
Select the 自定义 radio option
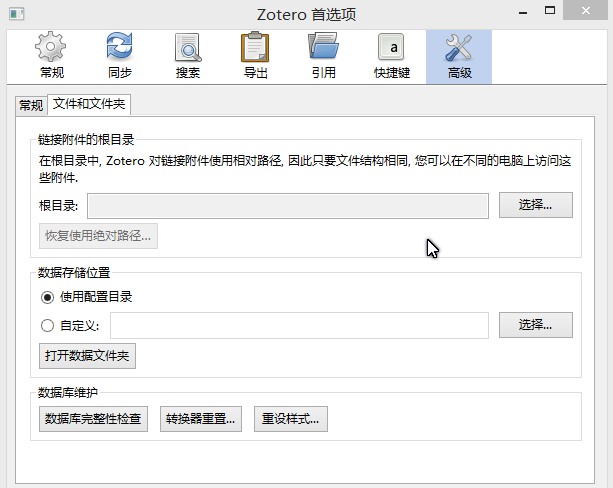point(70,325)
